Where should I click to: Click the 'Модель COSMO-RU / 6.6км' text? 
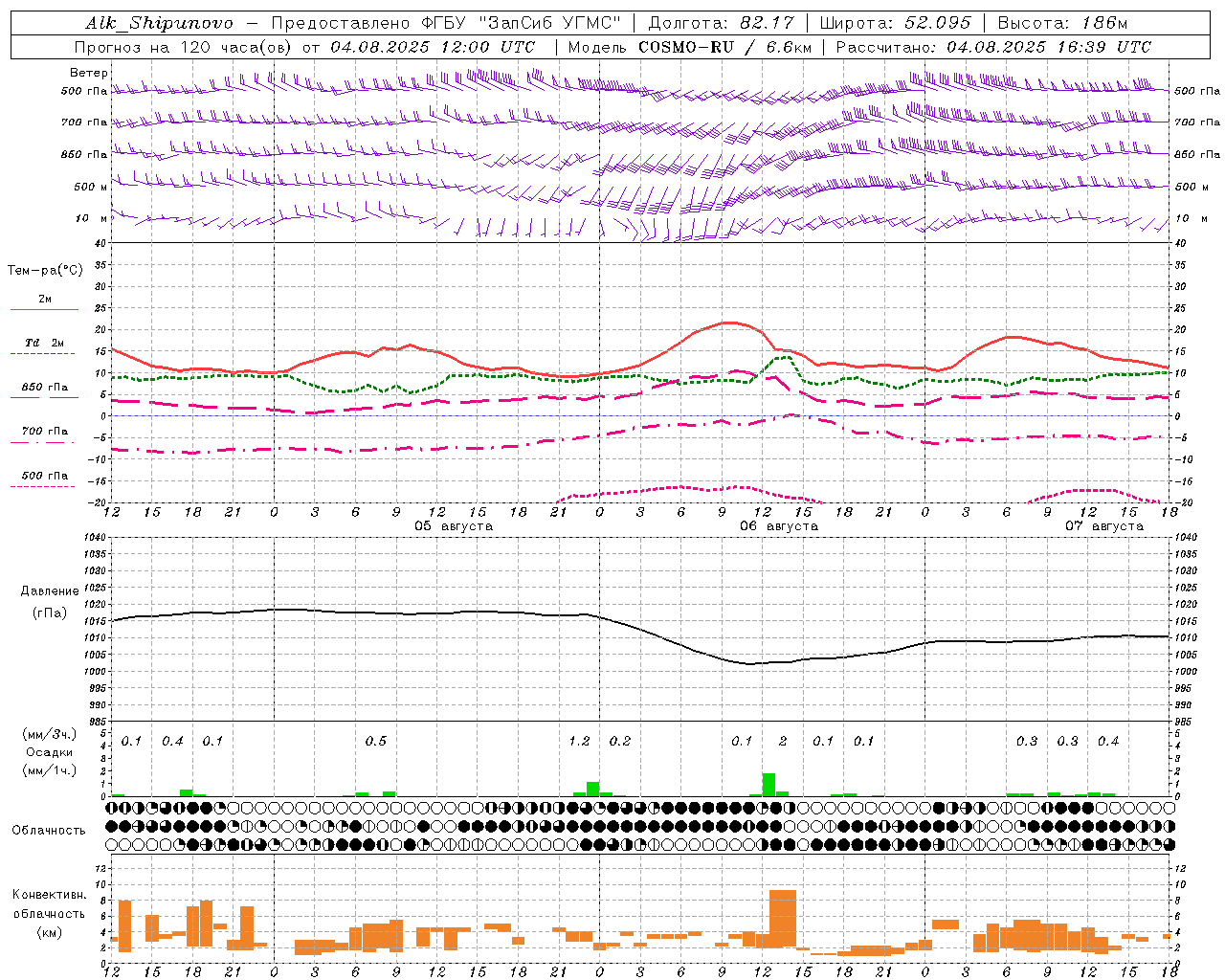(x=689, y=47)
